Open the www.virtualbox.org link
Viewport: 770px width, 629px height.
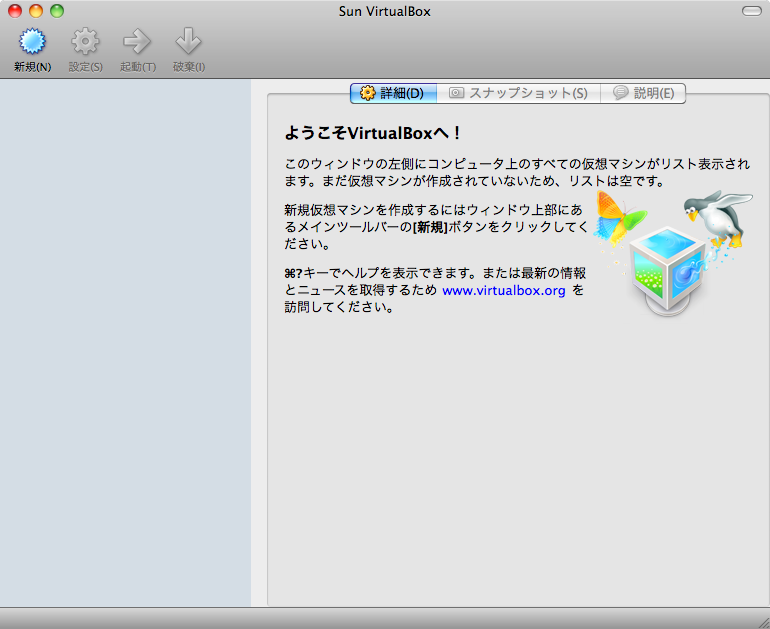pyautogui.click(x=504, y=291)
